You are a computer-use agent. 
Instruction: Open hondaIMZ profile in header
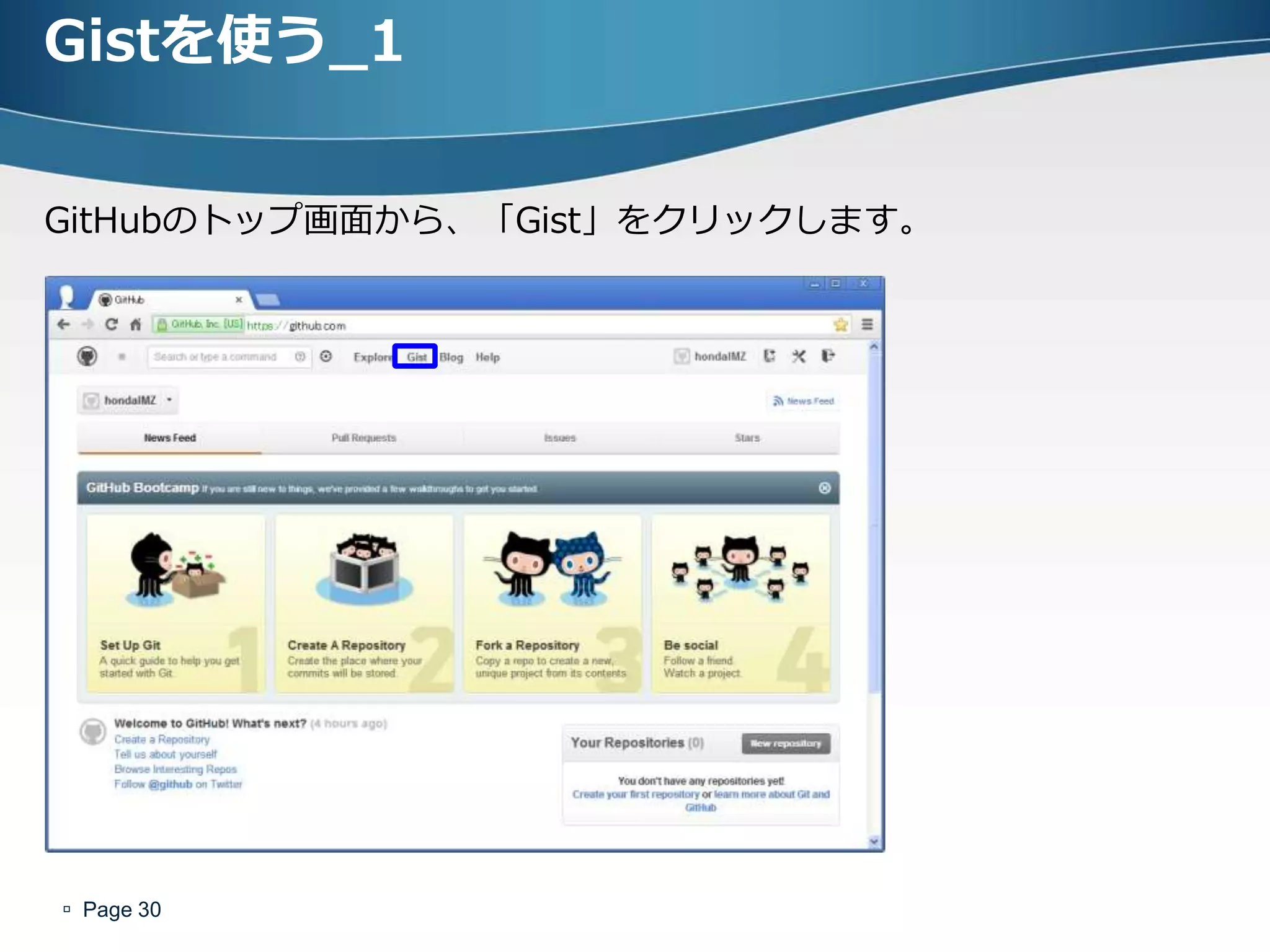[x=710, y=356]
